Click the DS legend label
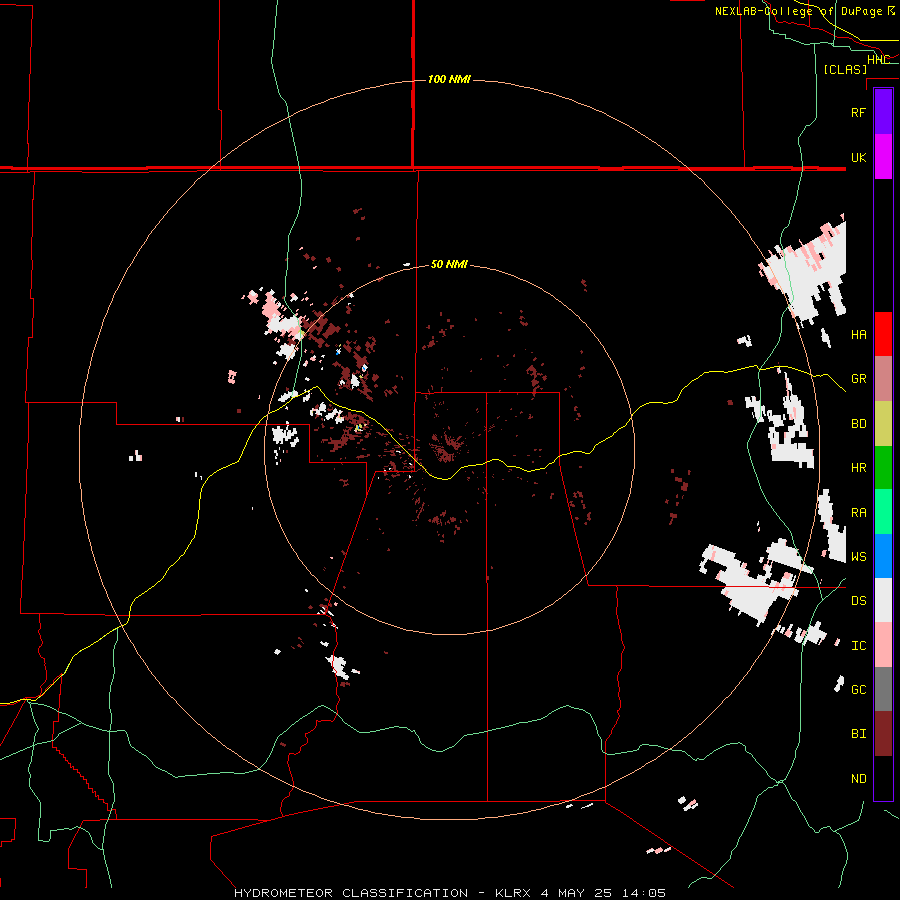This screenshot has height=900, width=900. [858, 601]
